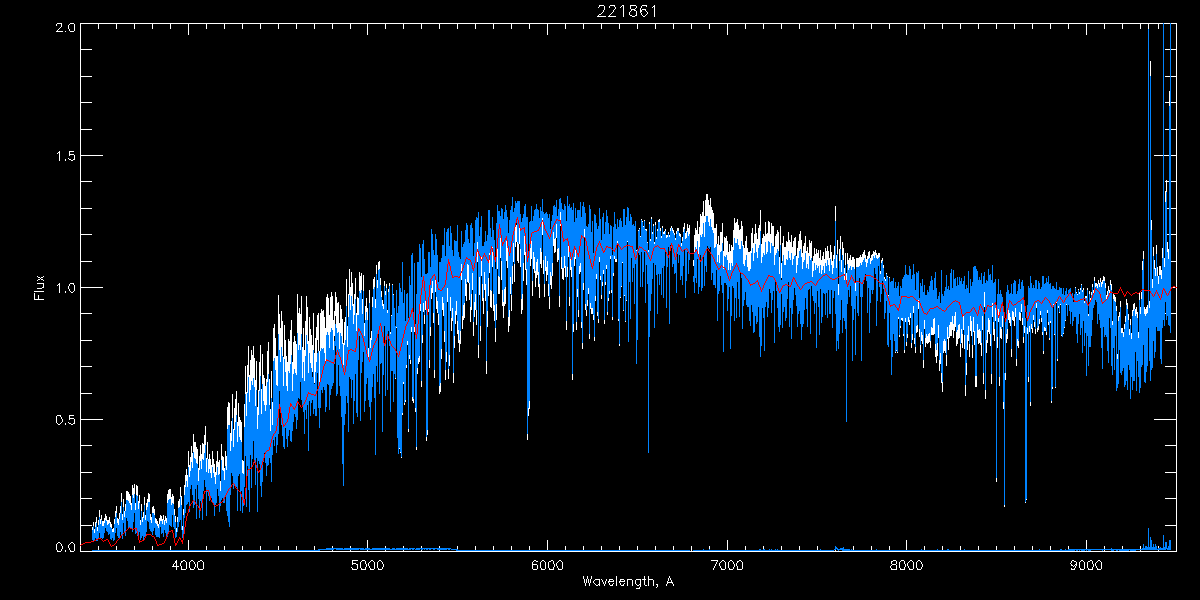1200x600 pixels.
Task: Click the Flux axis label
Action: click(x=40, y=287)
